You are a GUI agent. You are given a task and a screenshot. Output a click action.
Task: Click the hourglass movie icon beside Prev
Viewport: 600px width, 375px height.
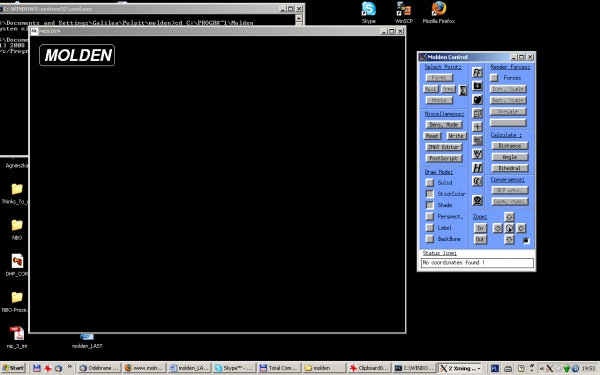coord(463,91)
